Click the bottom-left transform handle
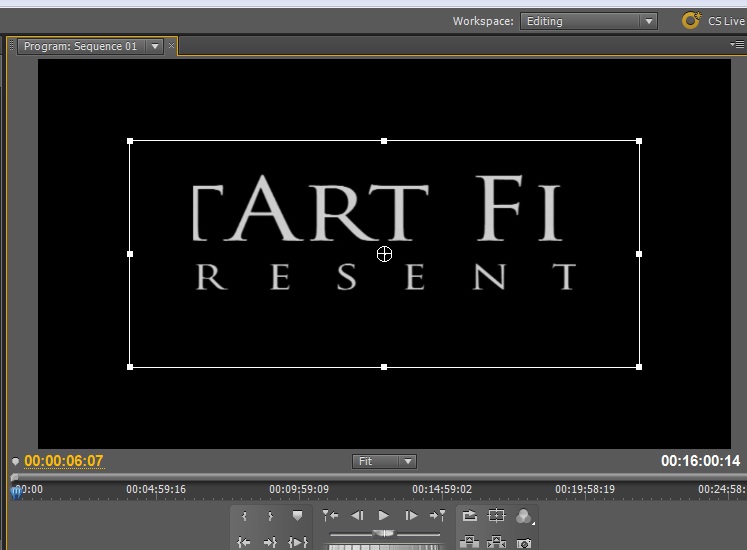This screenshot has height=550, width=747. (130, 367)
